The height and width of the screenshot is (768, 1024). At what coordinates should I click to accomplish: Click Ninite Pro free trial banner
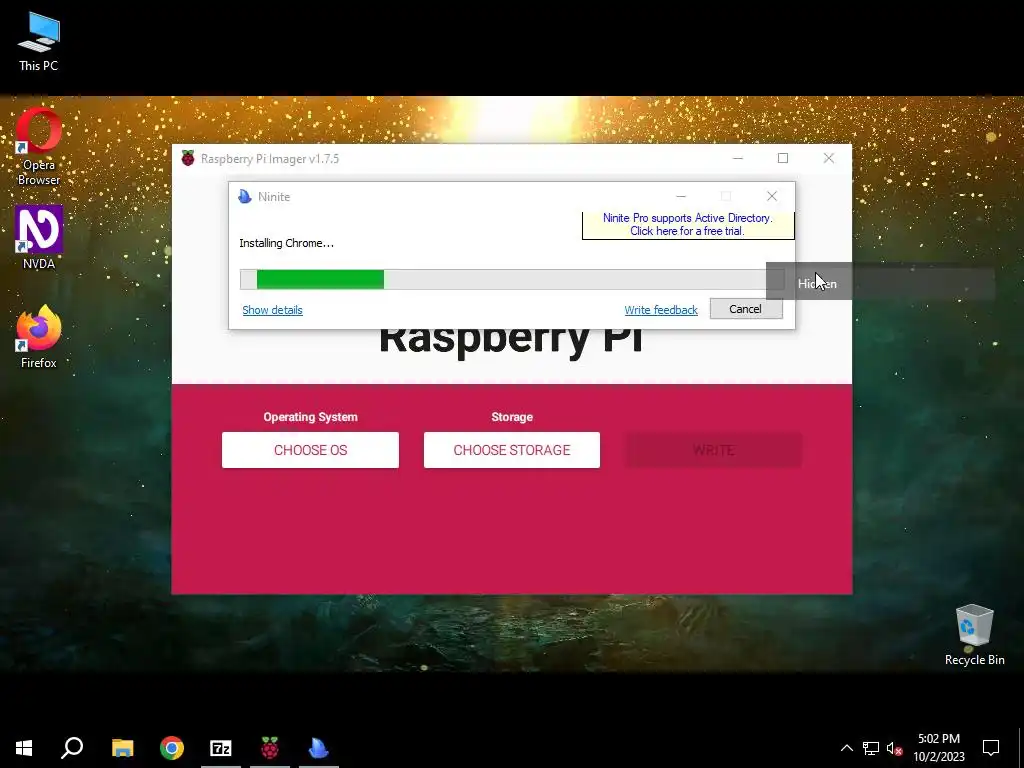click(x=688, y=225)
